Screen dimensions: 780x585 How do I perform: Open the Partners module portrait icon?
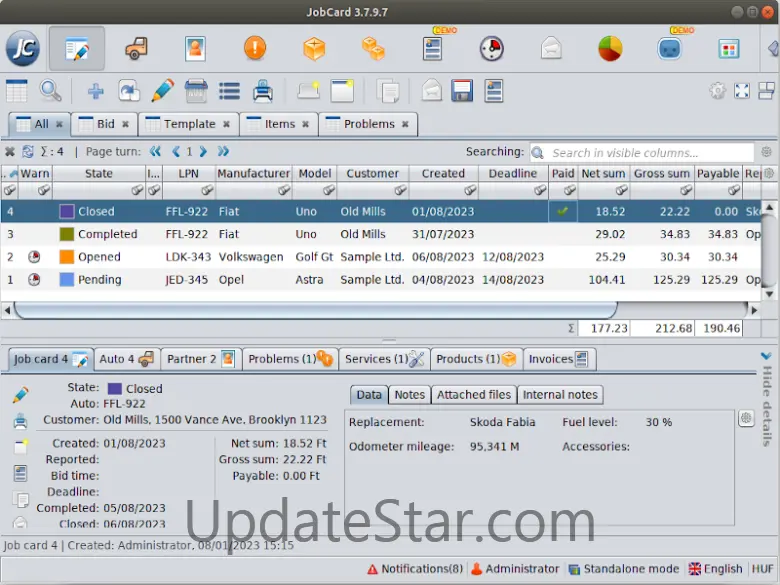195,49
